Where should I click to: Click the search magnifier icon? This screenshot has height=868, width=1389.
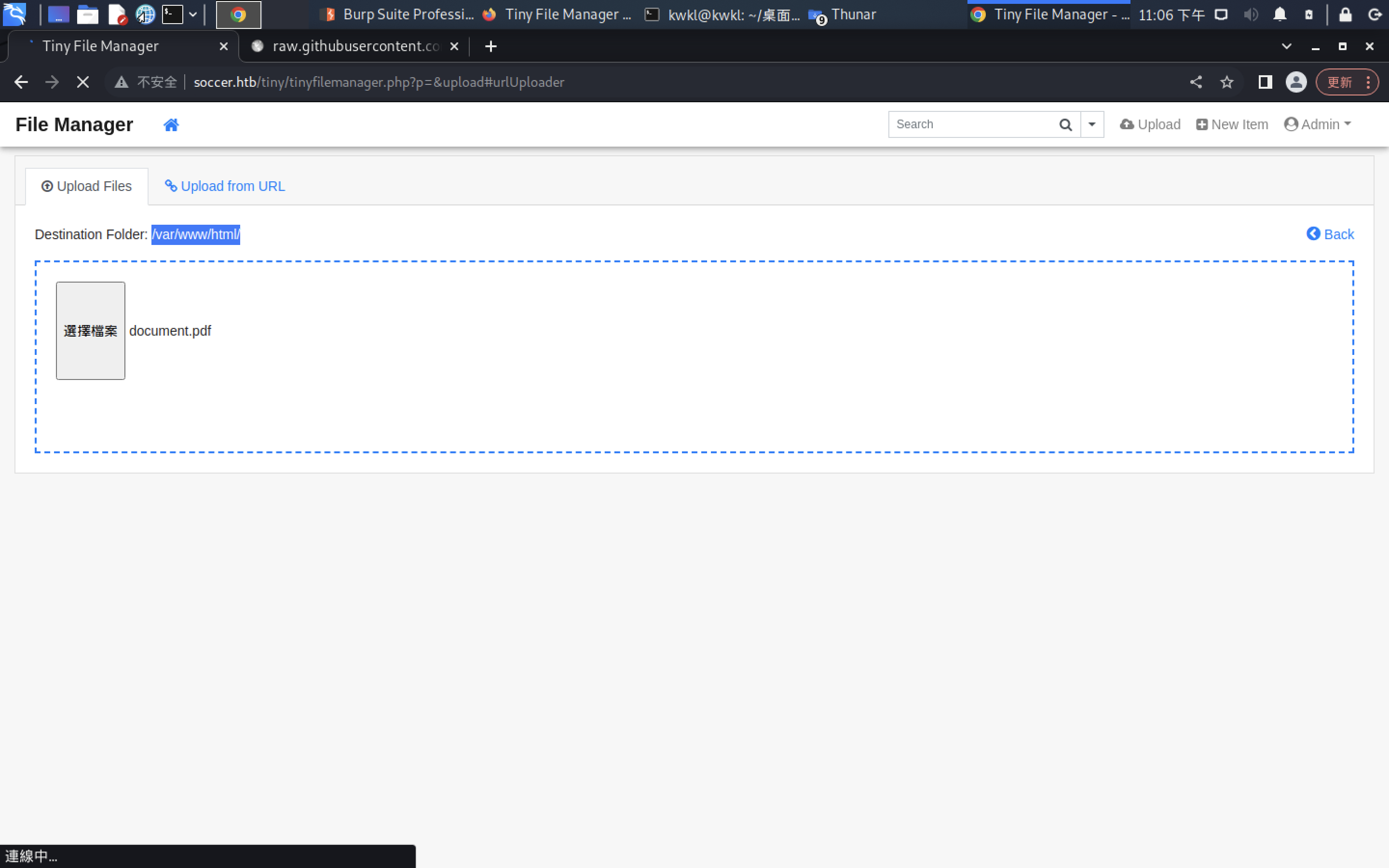click(1065, 124)
